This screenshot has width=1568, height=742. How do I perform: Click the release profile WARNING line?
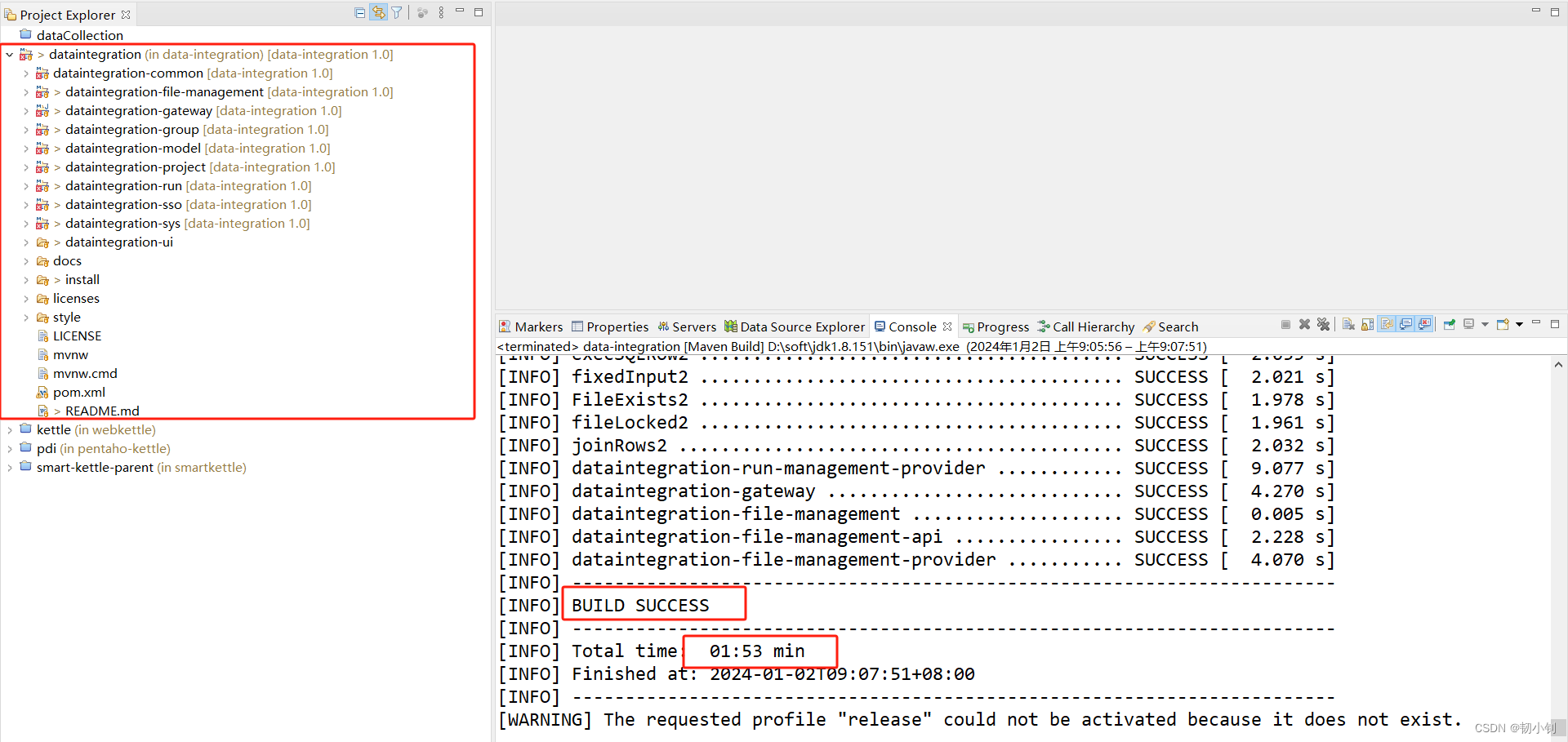980,720
